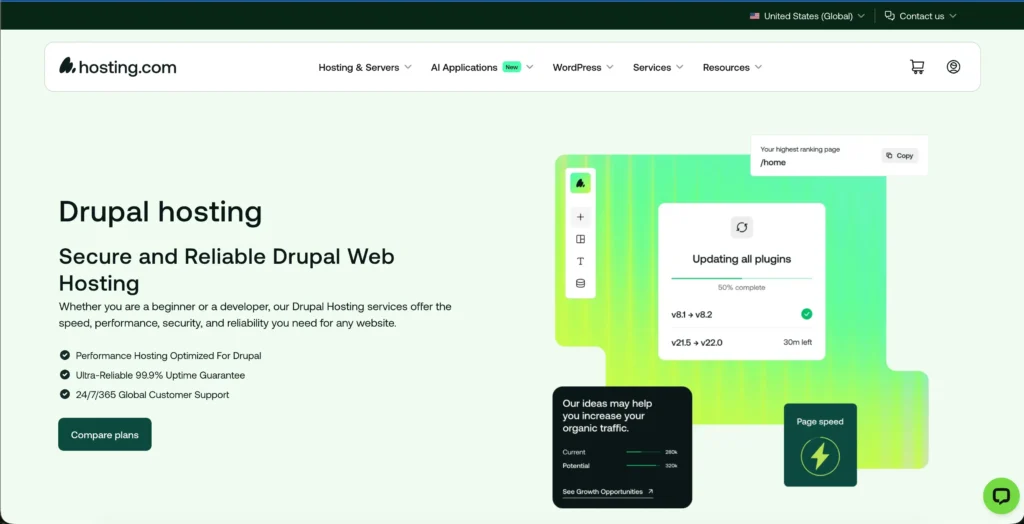The height and width of the screenshot is (524, 1024).
Task: Click the organic traffic ideas card heading
Action: click(x=607, y=416)
